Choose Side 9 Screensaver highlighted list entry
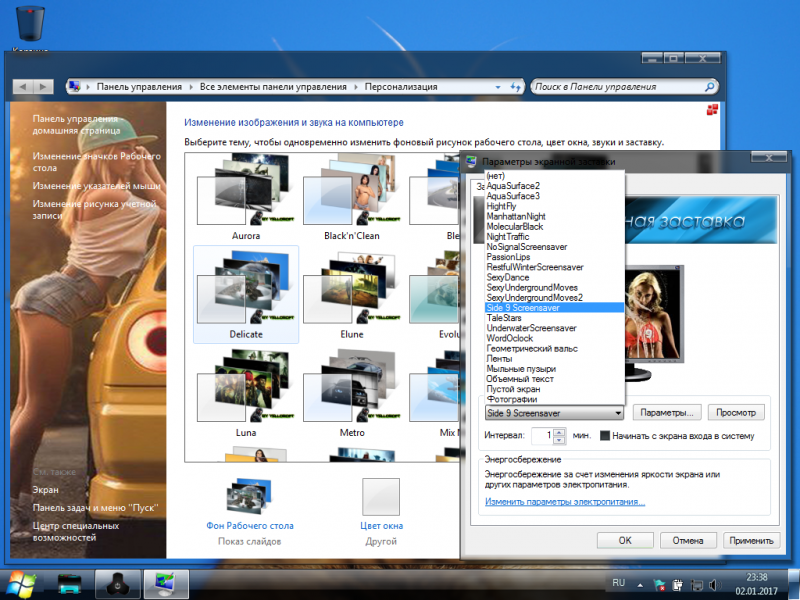 [x=555, y=308]
